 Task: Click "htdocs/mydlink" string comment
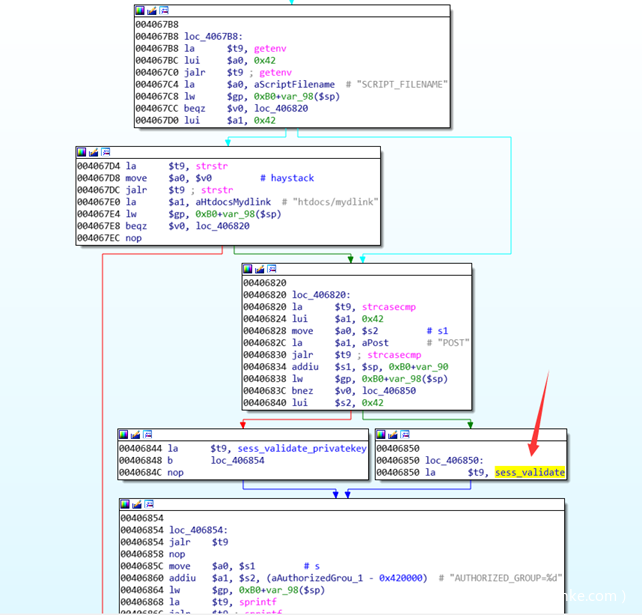click(335, 202)
